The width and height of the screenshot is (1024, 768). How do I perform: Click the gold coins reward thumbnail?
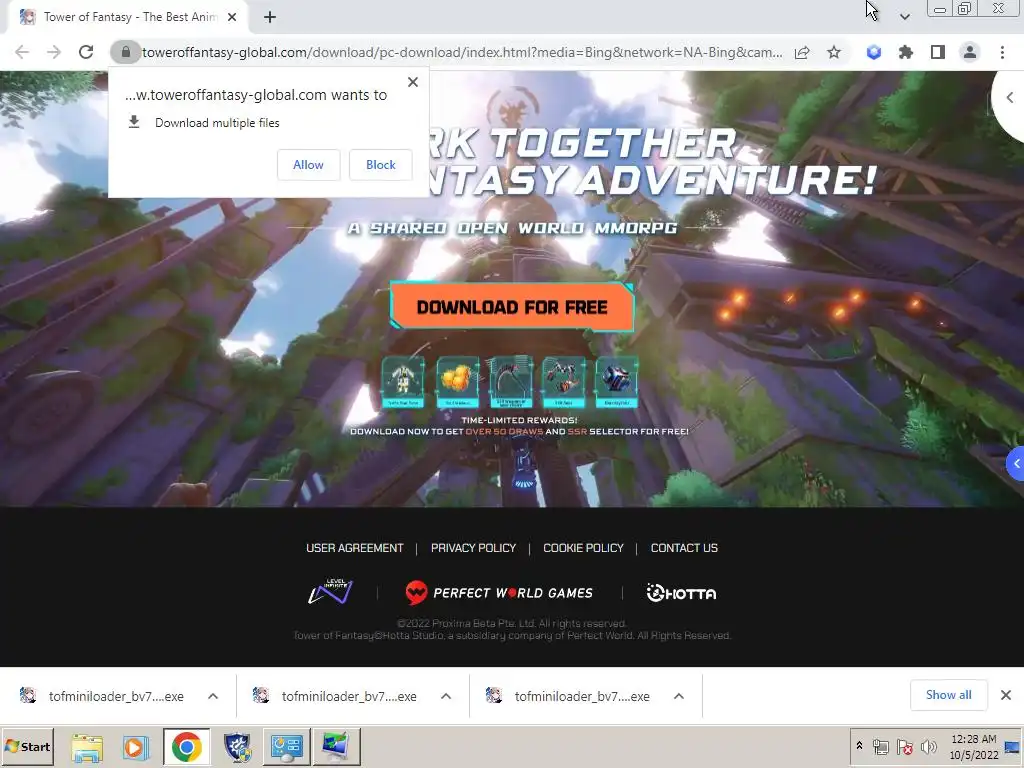coord(457,382)
